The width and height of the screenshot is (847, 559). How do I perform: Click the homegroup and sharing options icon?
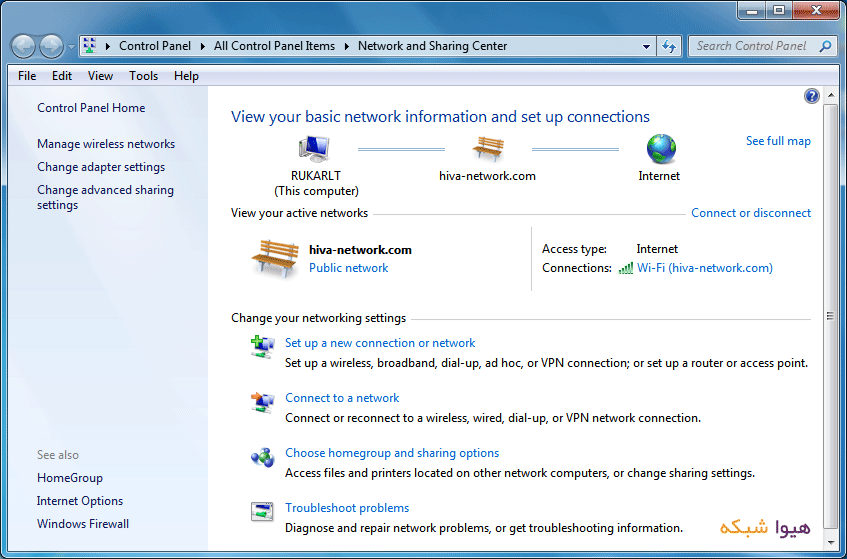tap(262, 458)
